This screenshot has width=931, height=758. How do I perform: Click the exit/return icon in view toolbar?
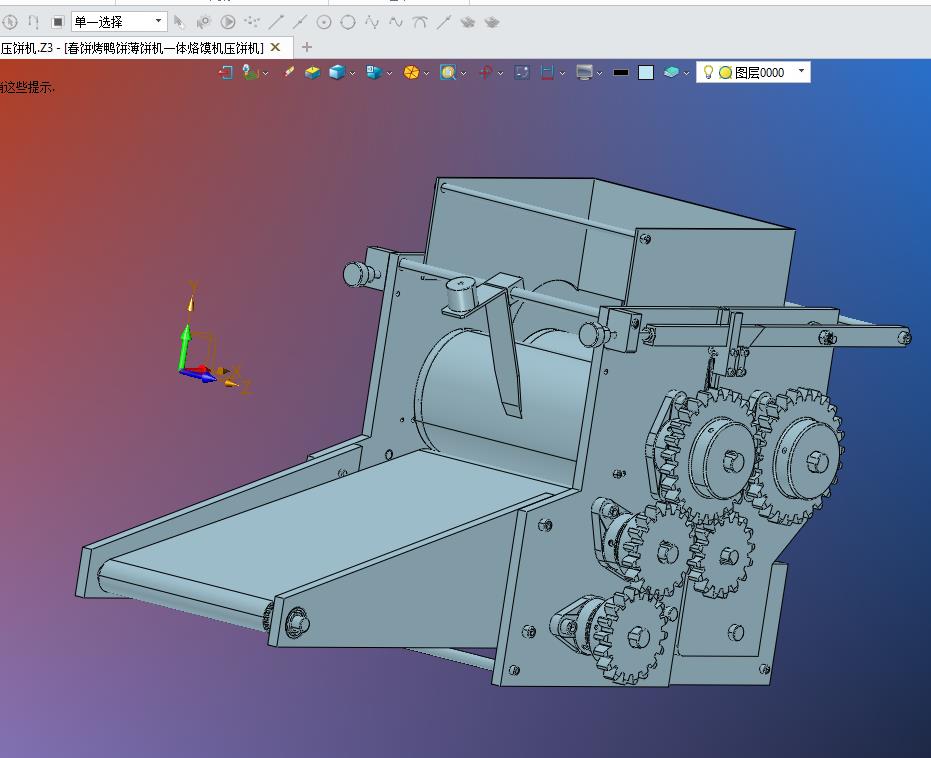click(225, 72)
